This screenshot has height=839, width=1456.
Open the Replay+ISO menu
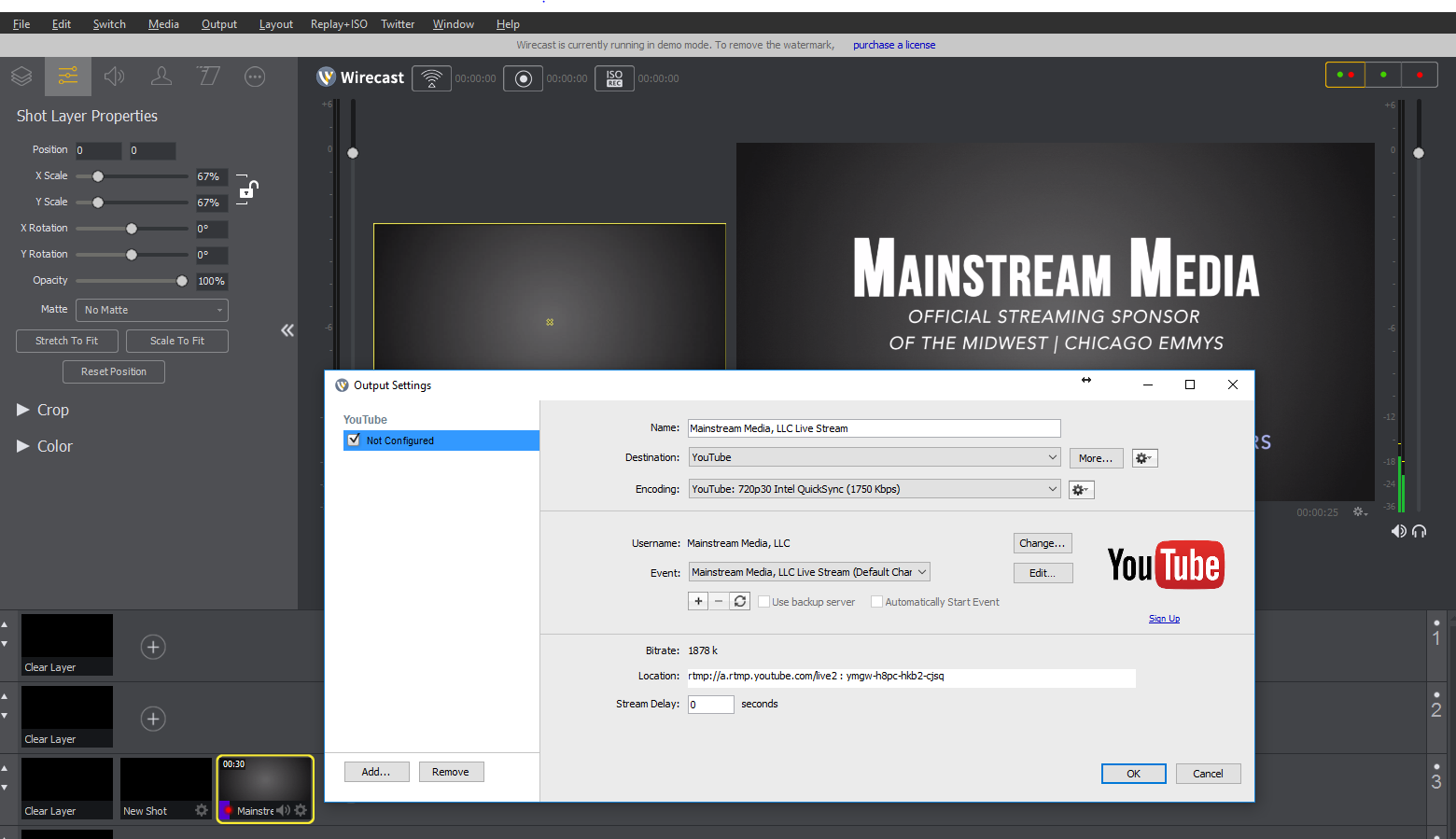click(x=339, y=24)
